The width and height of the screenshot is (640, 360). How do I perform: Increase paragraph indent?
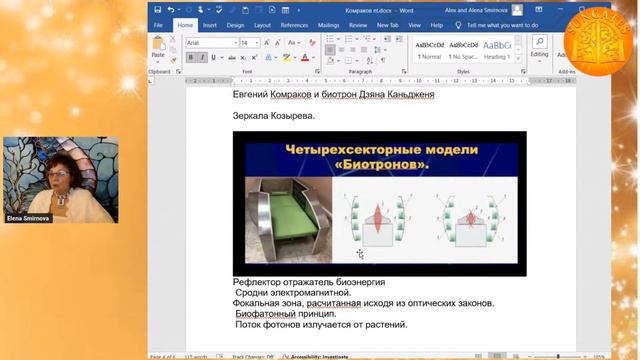pos(399,39)
